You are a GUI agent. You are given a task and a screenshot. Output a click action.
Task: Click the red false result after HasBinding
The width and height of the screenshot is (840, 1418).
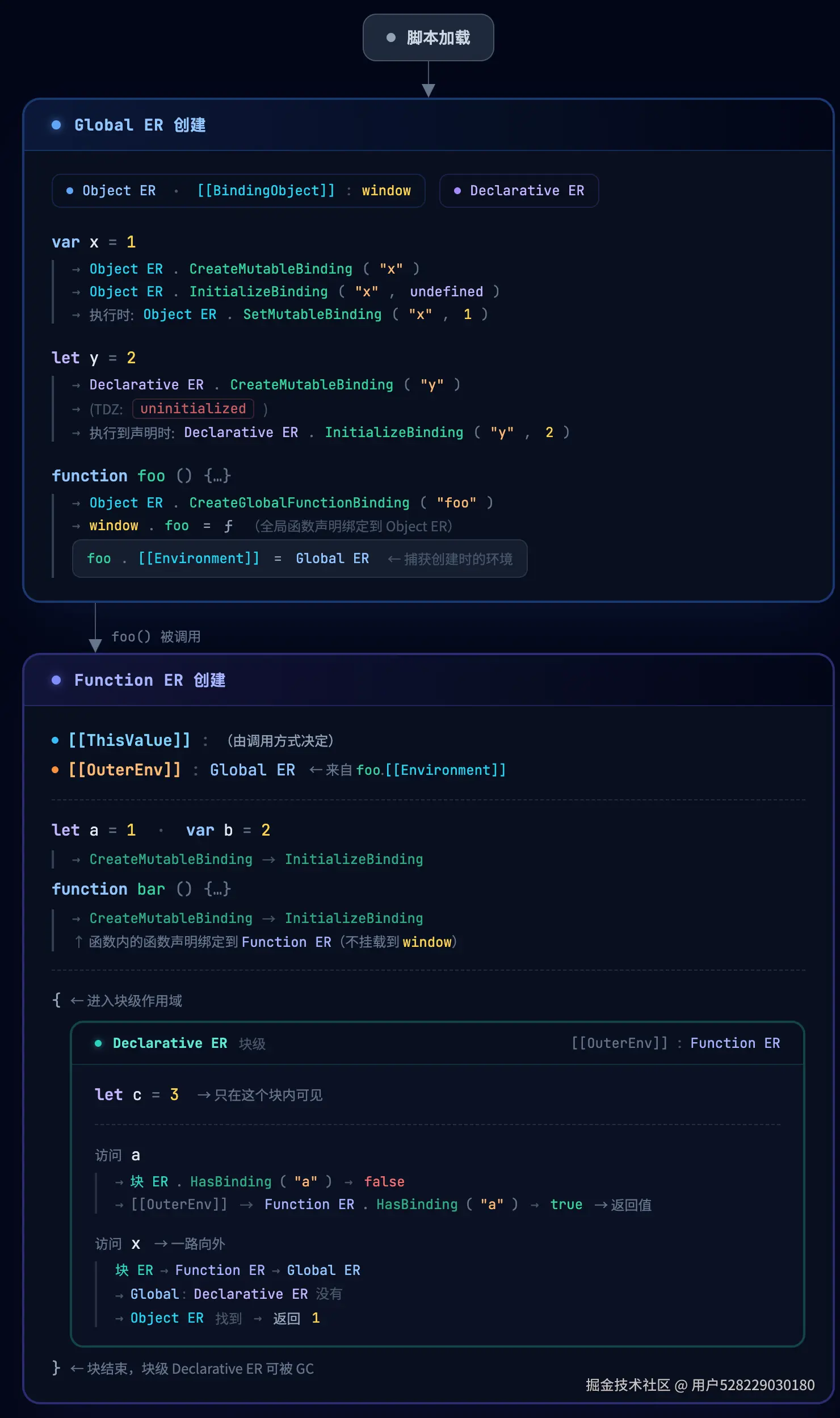pyautogui.click(x=384, y=1182)
